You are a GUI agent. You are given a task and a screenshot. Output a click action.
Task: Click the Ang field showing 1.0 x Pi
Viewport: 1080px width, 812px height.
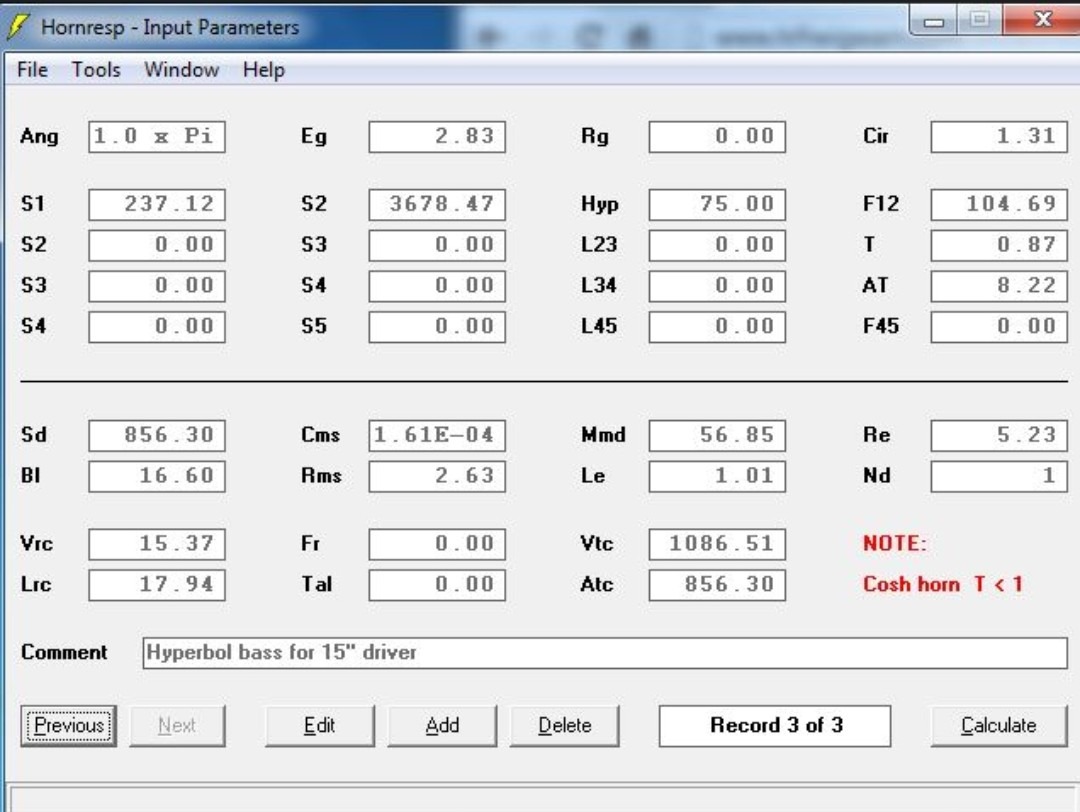[157, 136]
